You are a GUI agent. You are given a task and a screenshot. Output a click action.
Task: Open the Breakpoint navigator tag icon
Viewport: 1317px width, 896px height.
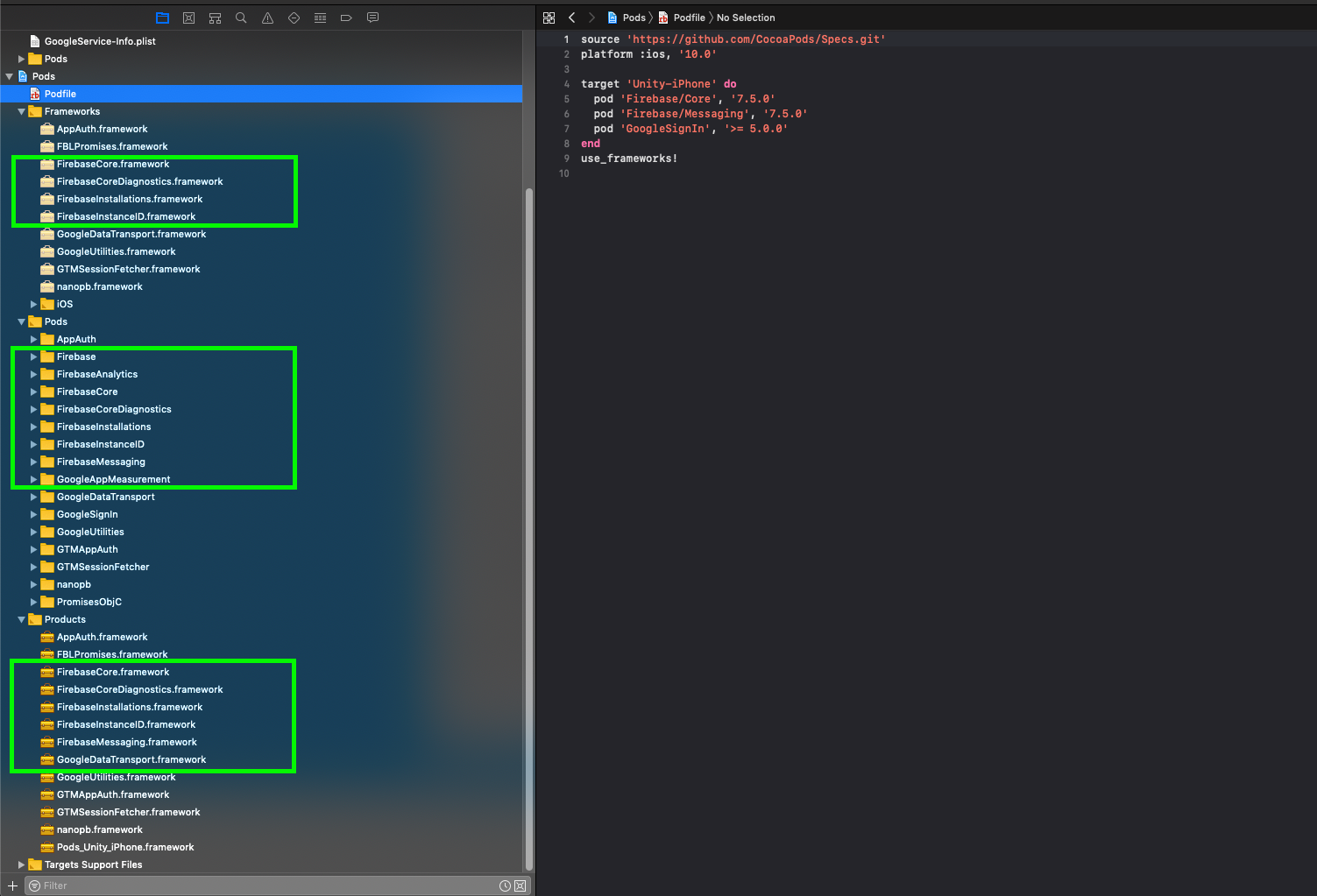click(x=346, y=18)
